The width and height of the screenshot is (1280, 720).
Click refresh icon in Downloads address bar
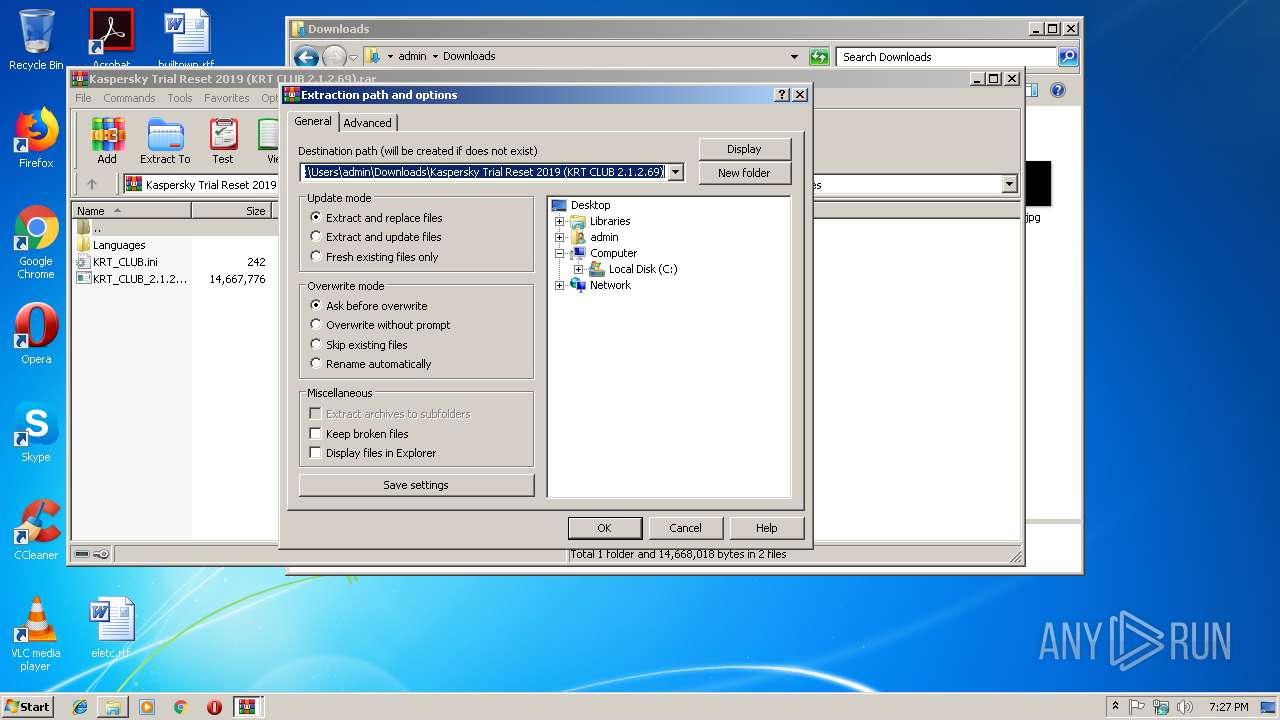click(x=819, y=57)
